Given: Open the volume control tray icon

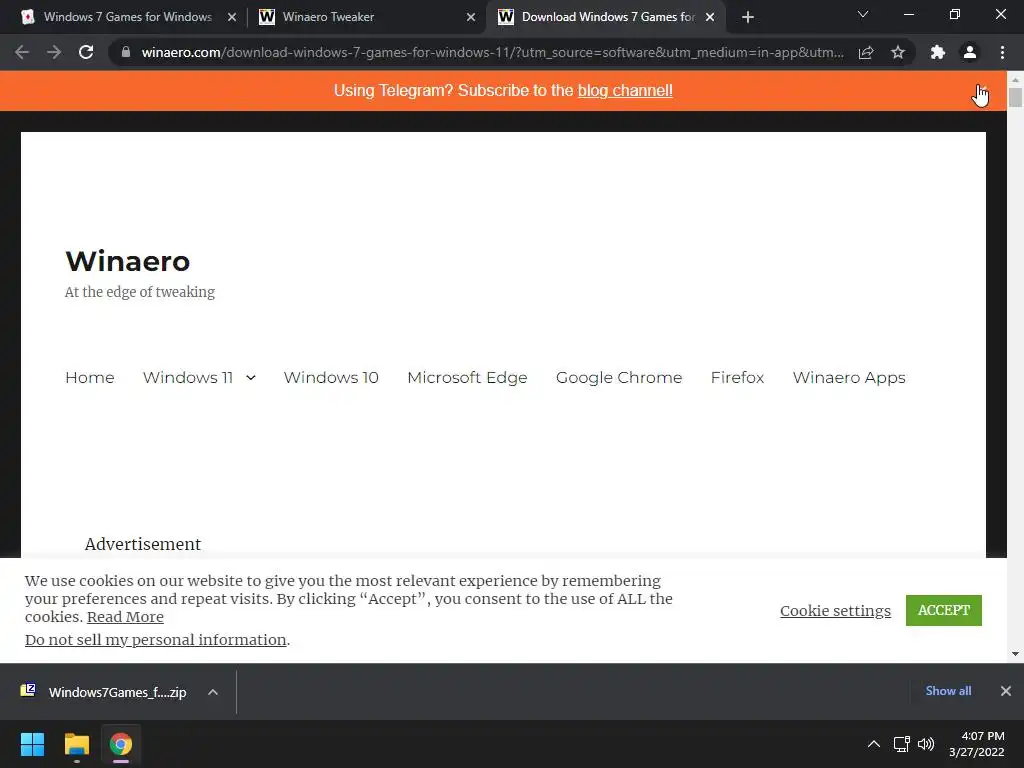Looking at the screenshot, I should [x=926, y=744].
